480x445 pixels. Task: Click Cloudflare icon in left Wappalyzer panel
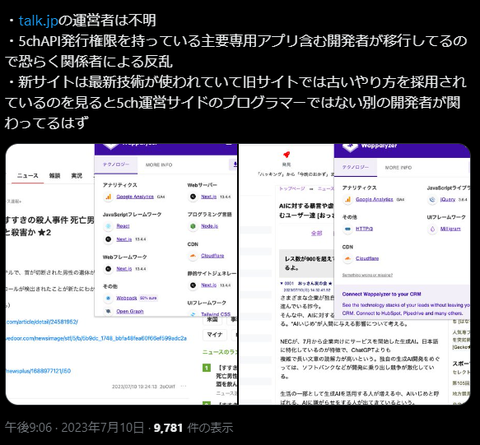[193, 256]
